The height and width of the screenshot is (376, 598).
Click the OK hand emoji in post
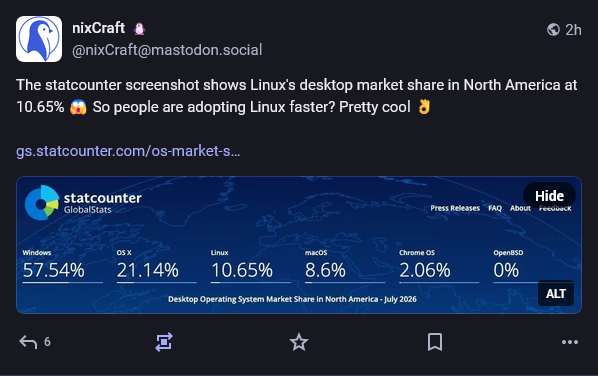424,106
